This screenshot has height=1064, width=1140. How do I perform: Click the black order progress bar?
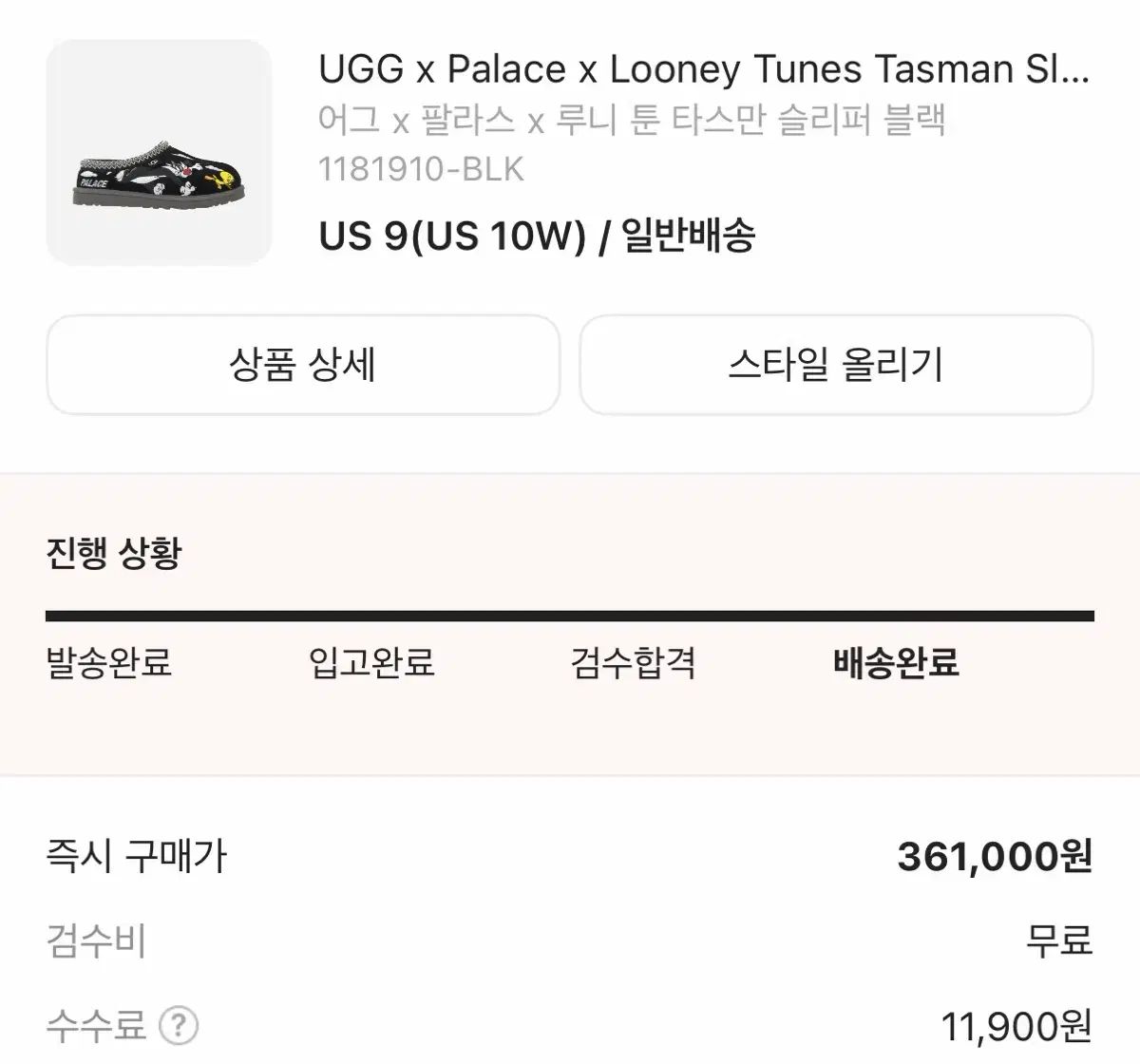click(x=570, y=617)
